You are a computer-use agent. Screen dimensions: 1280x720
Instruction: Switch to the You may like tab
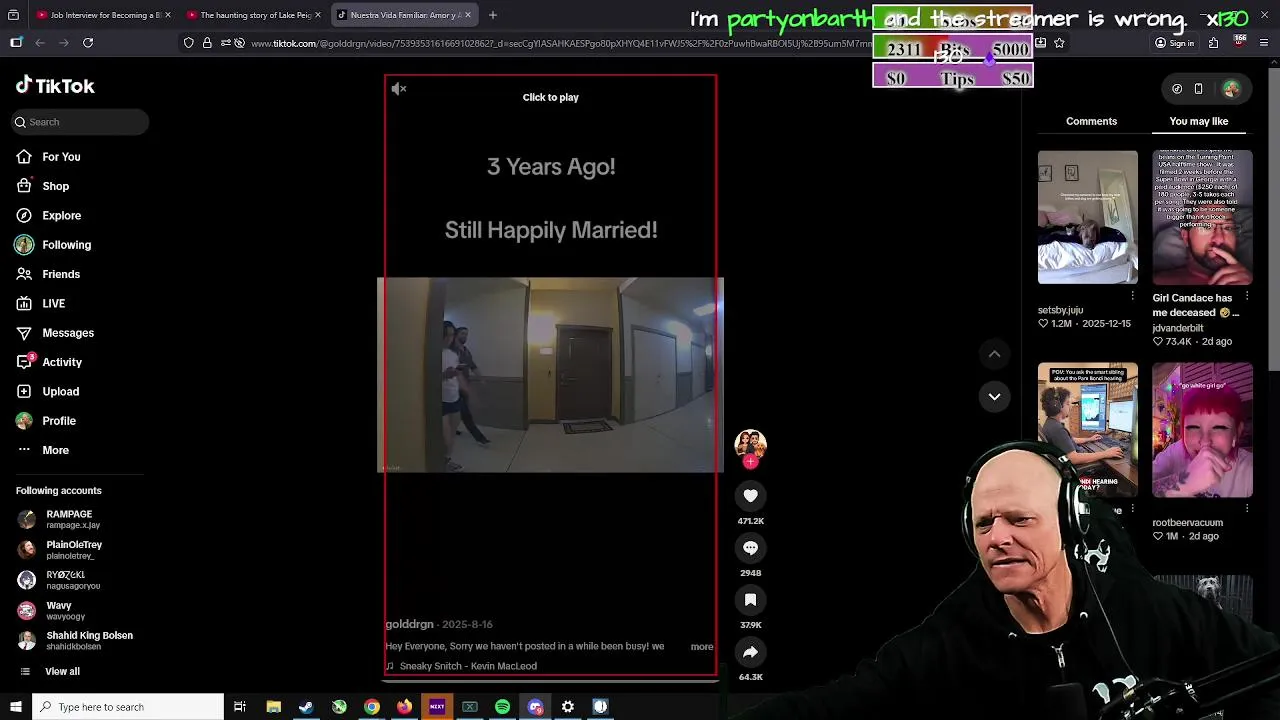1198,121
